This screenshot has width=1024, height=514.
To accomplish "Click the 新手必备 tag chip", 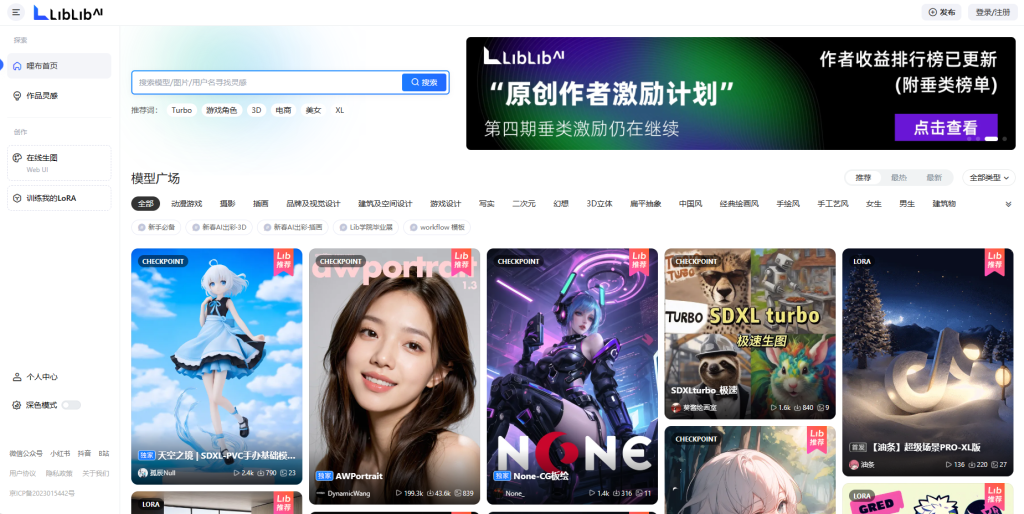I will 156,227.
